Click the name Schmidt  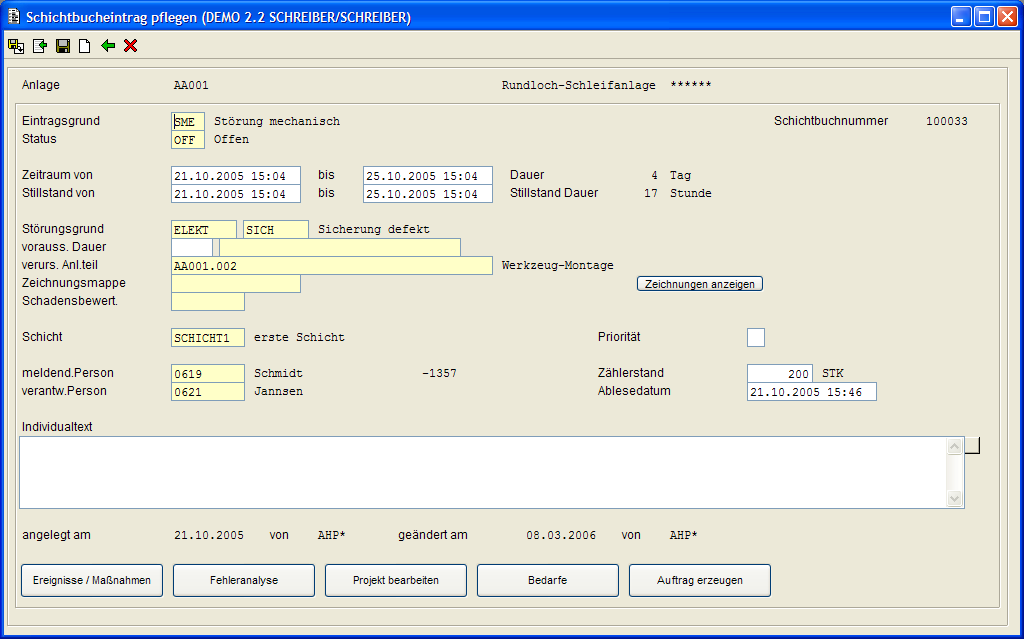pyautogui.click(x=278, y=374)
